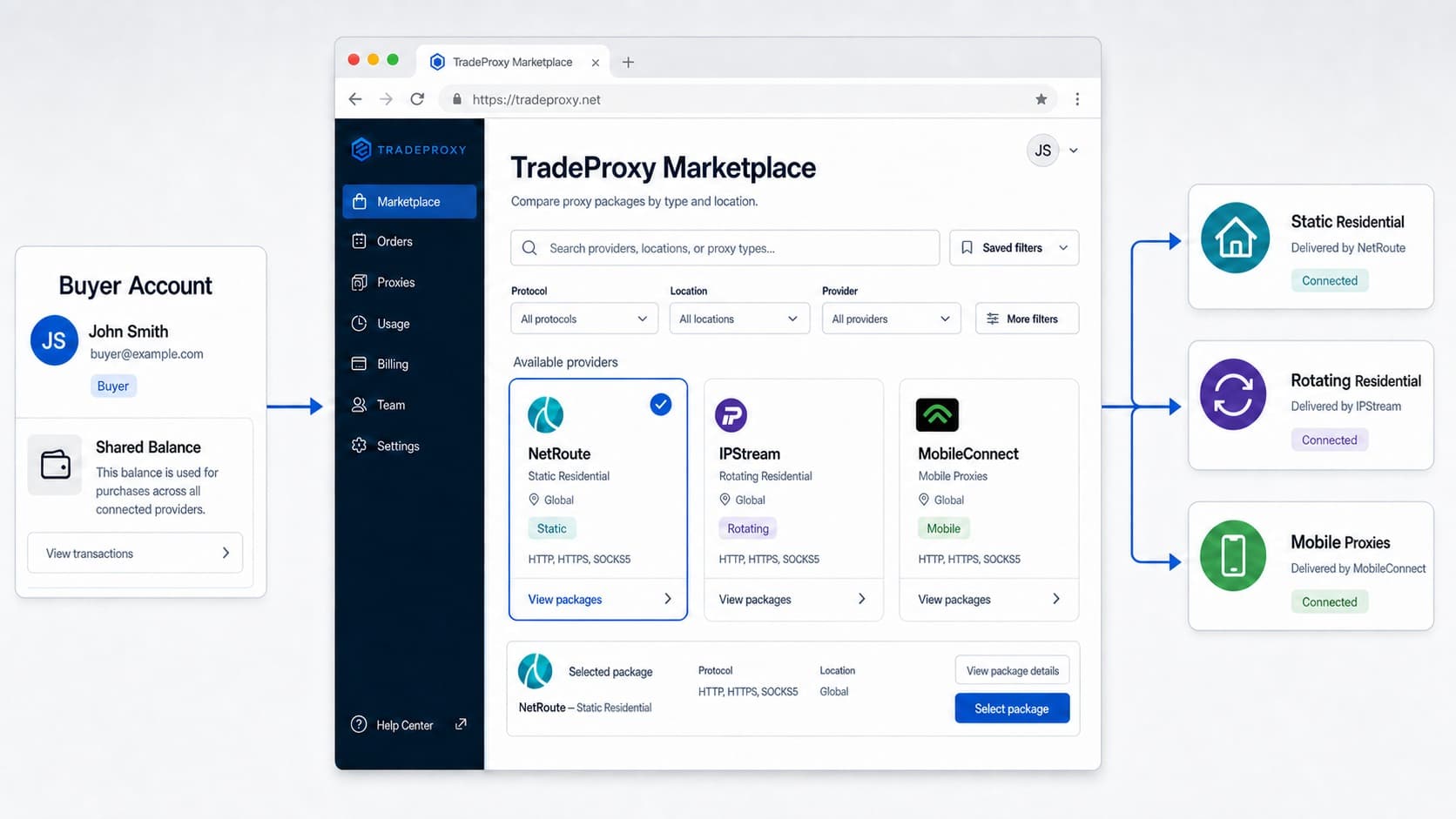Click the JS user avatar
1456x819 pixels.
(x=1042, y=151)
